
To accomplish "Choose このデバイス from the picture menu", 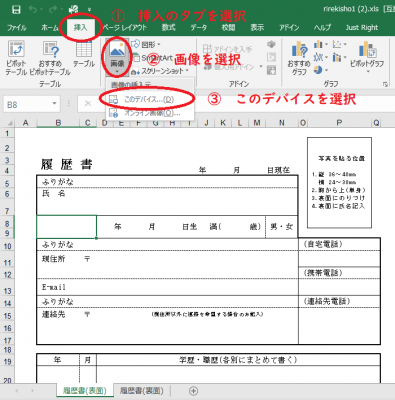I will [x=149, y=99].
